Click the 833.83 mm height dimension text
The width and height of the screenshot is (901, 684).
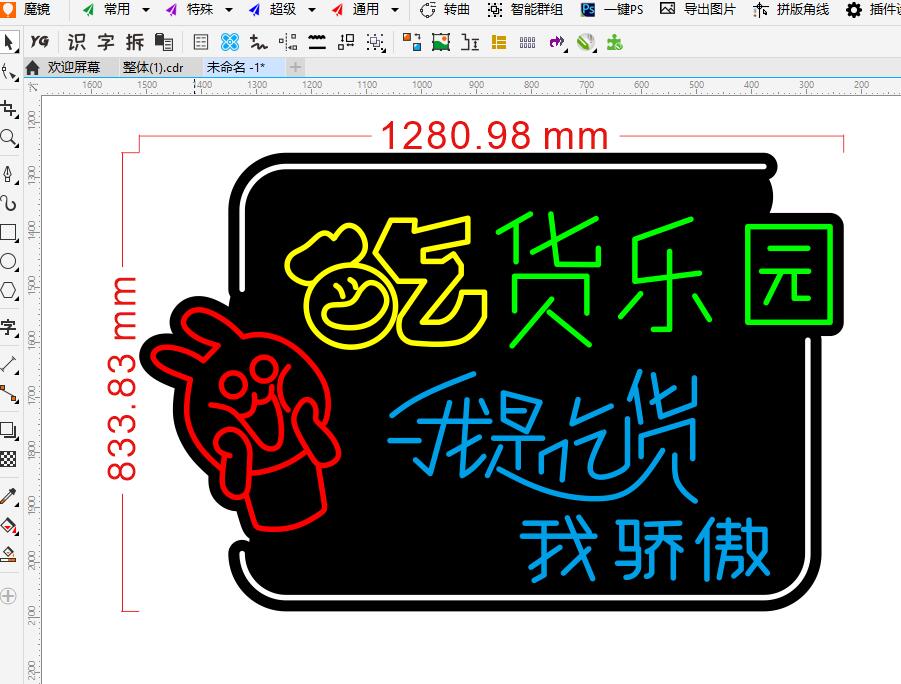[x=122, y=378]
